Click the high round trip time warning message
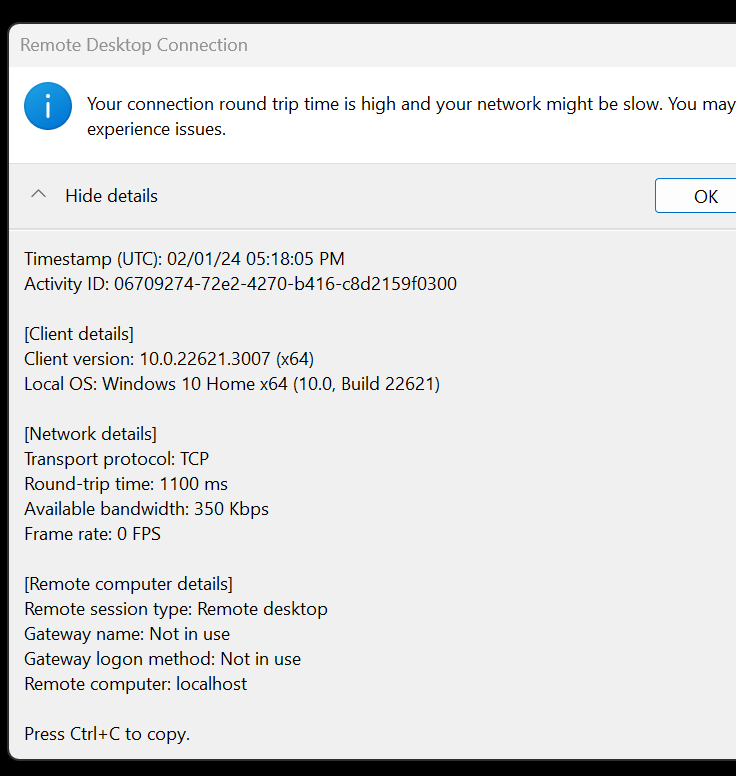Image resolution: width=736 pixels, height=776 pixels. (x=410, y=116)
